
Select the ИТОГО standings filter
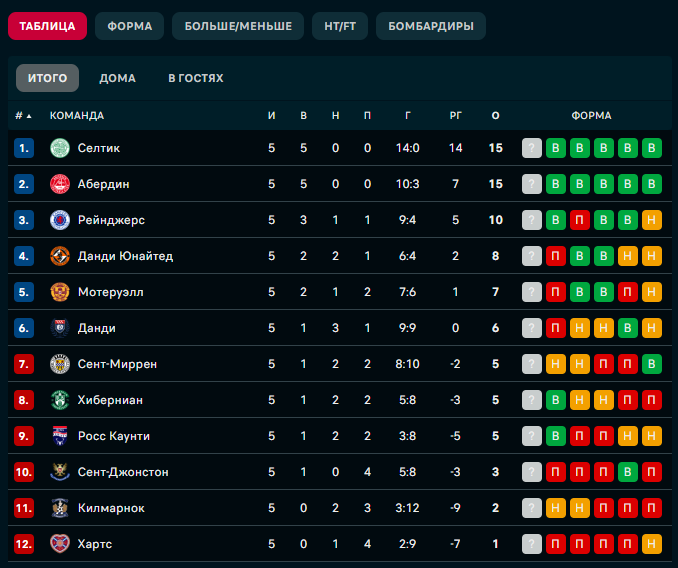(48, 78)
